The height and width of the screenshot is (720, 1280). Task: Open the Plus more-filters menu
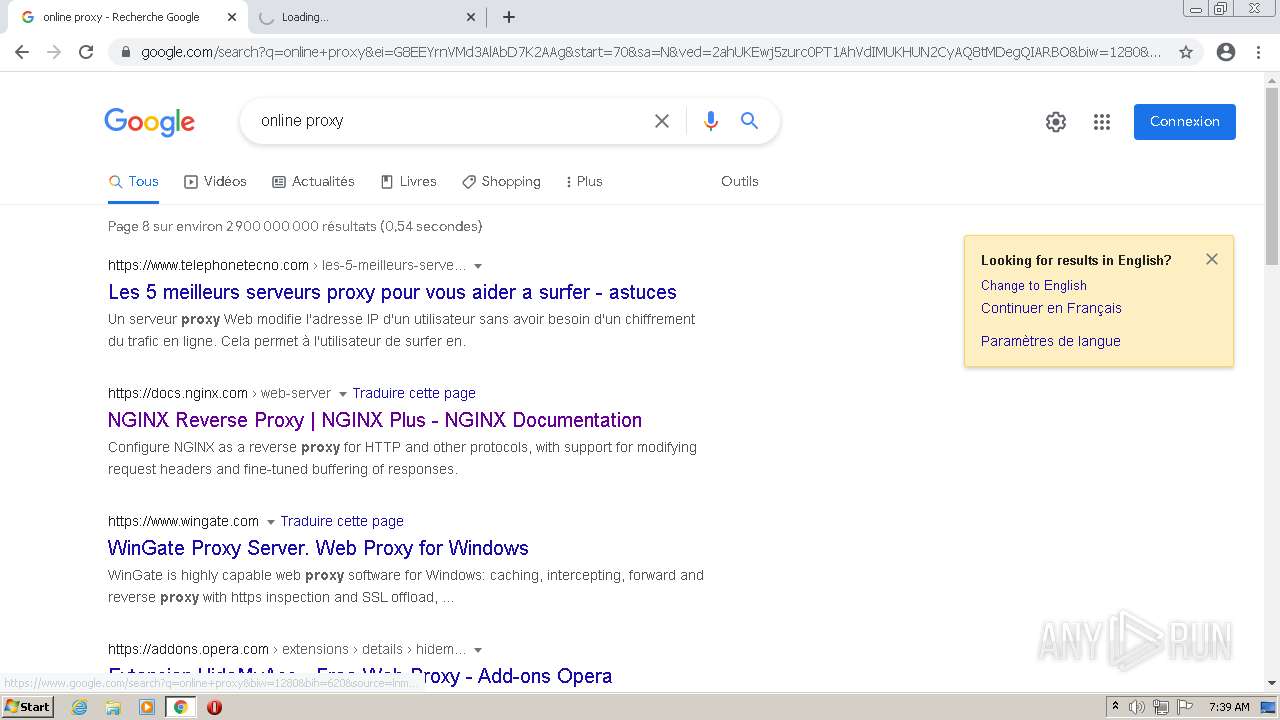click(583, 181)
